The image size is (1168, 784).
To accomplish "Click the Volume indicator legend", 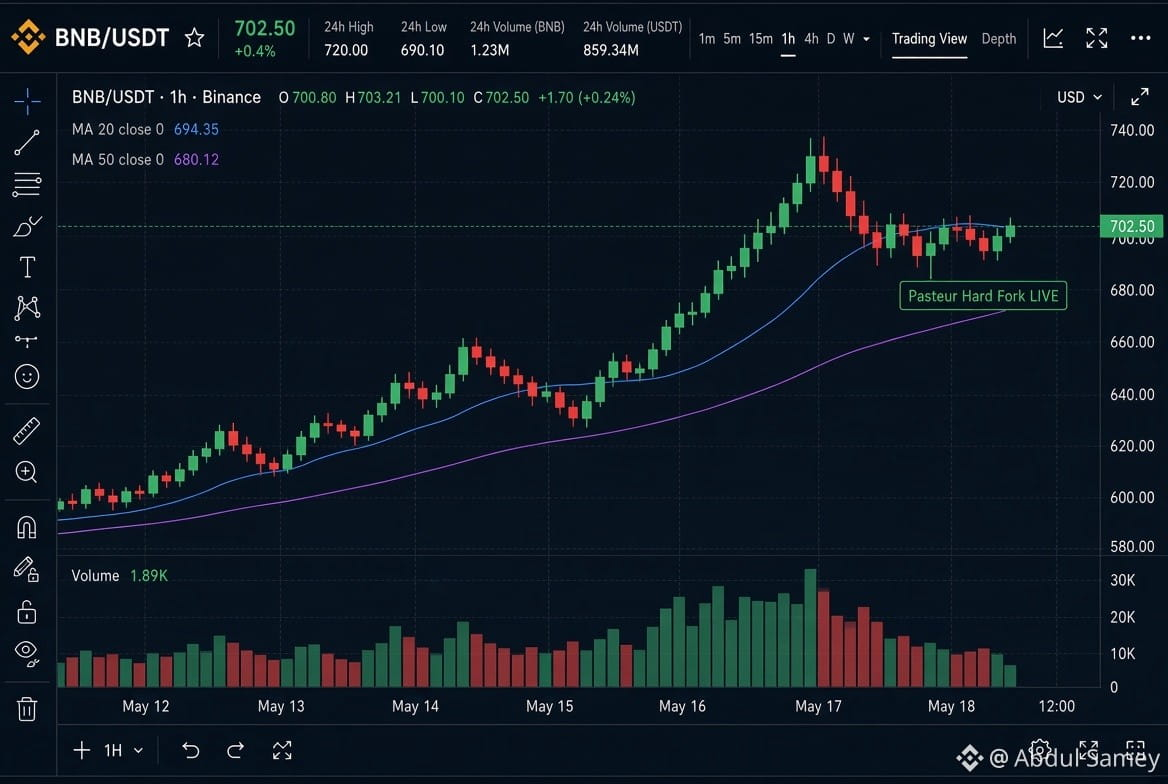I will 119,575.
